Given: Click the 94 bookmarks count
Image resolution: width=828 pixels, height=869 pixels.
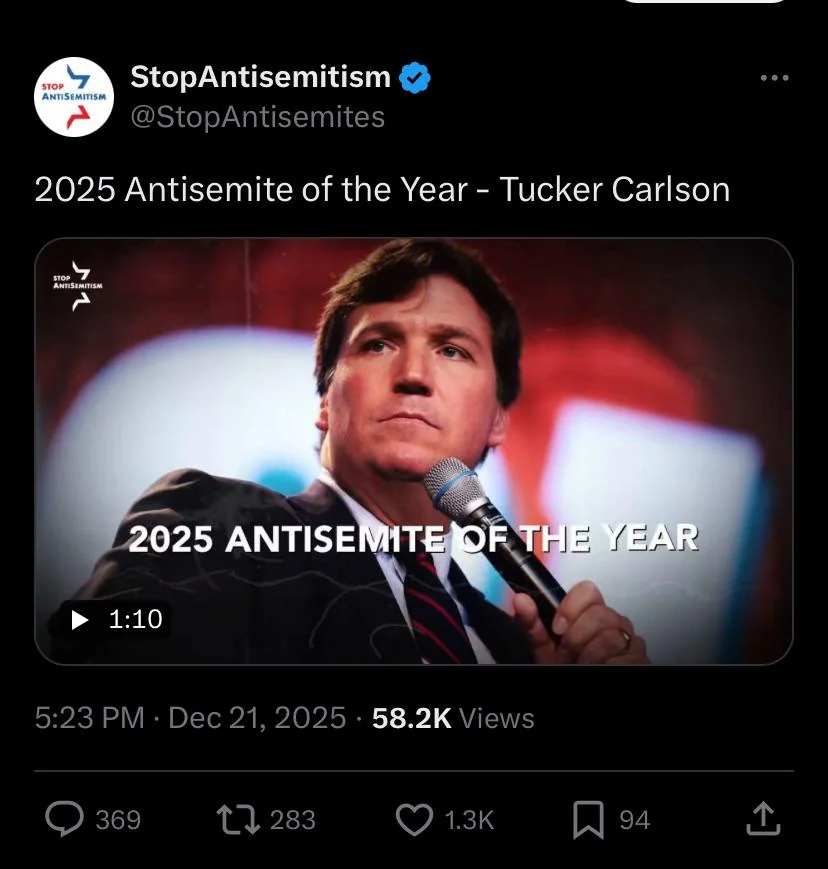Looking at the screenshot, I should coord(634,821).
